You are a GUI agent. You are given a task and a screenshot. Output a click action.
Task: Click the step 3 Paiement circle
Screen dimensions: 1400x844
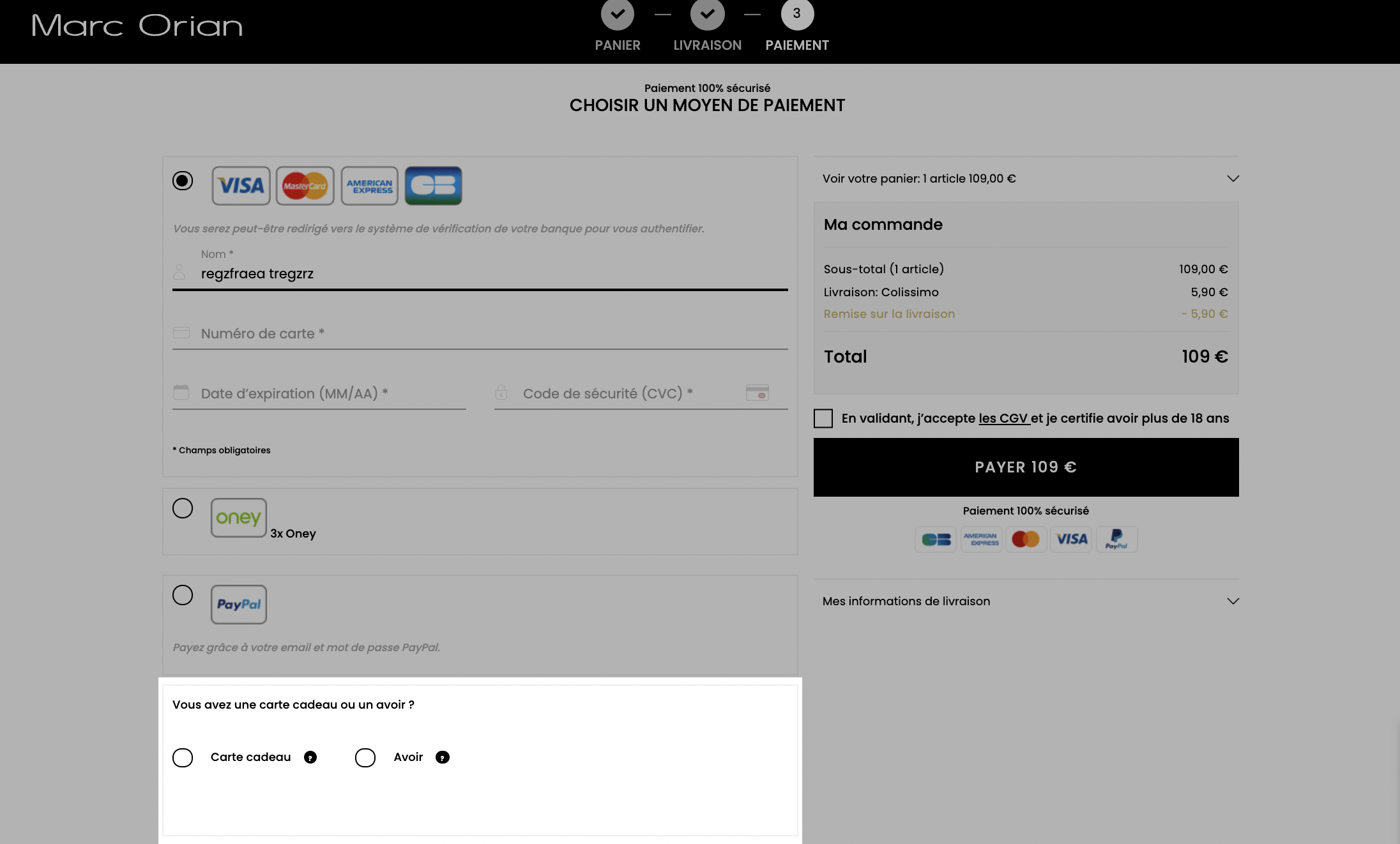[x=797, y=14]
